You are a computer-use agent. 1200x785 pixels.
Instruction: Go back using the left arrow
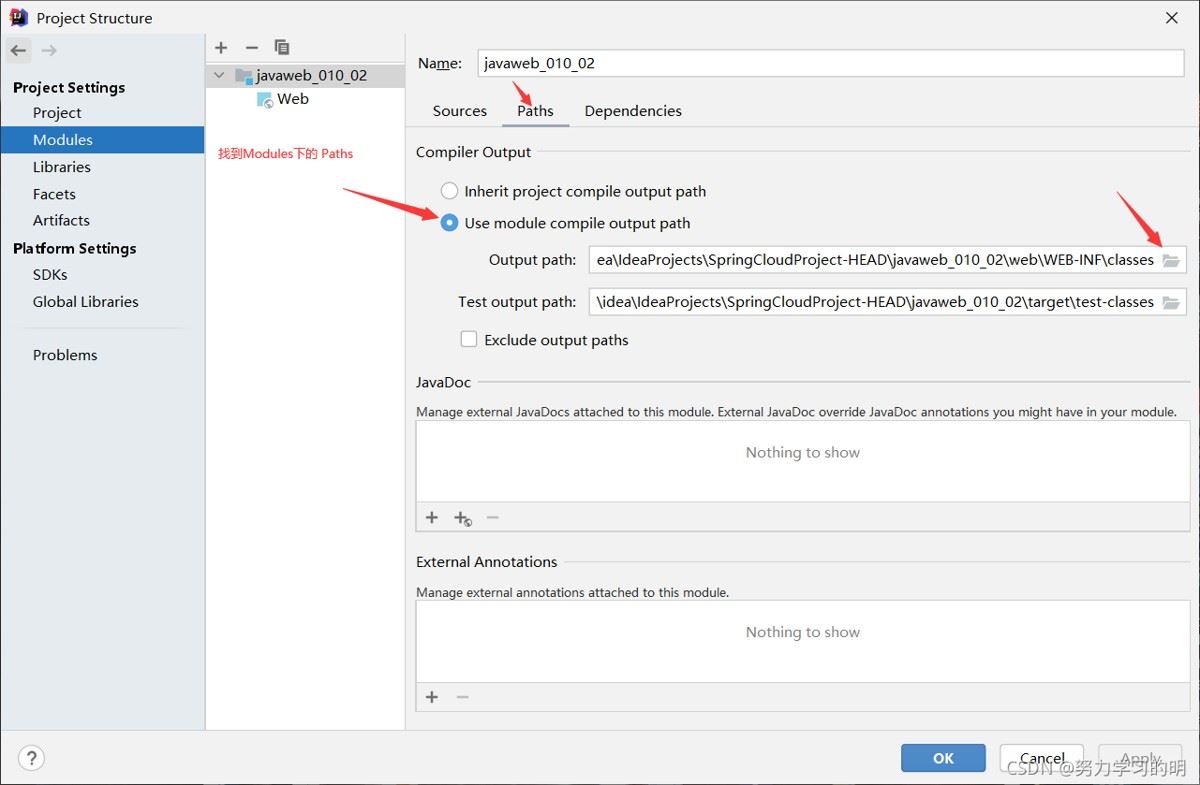(19, 50)
